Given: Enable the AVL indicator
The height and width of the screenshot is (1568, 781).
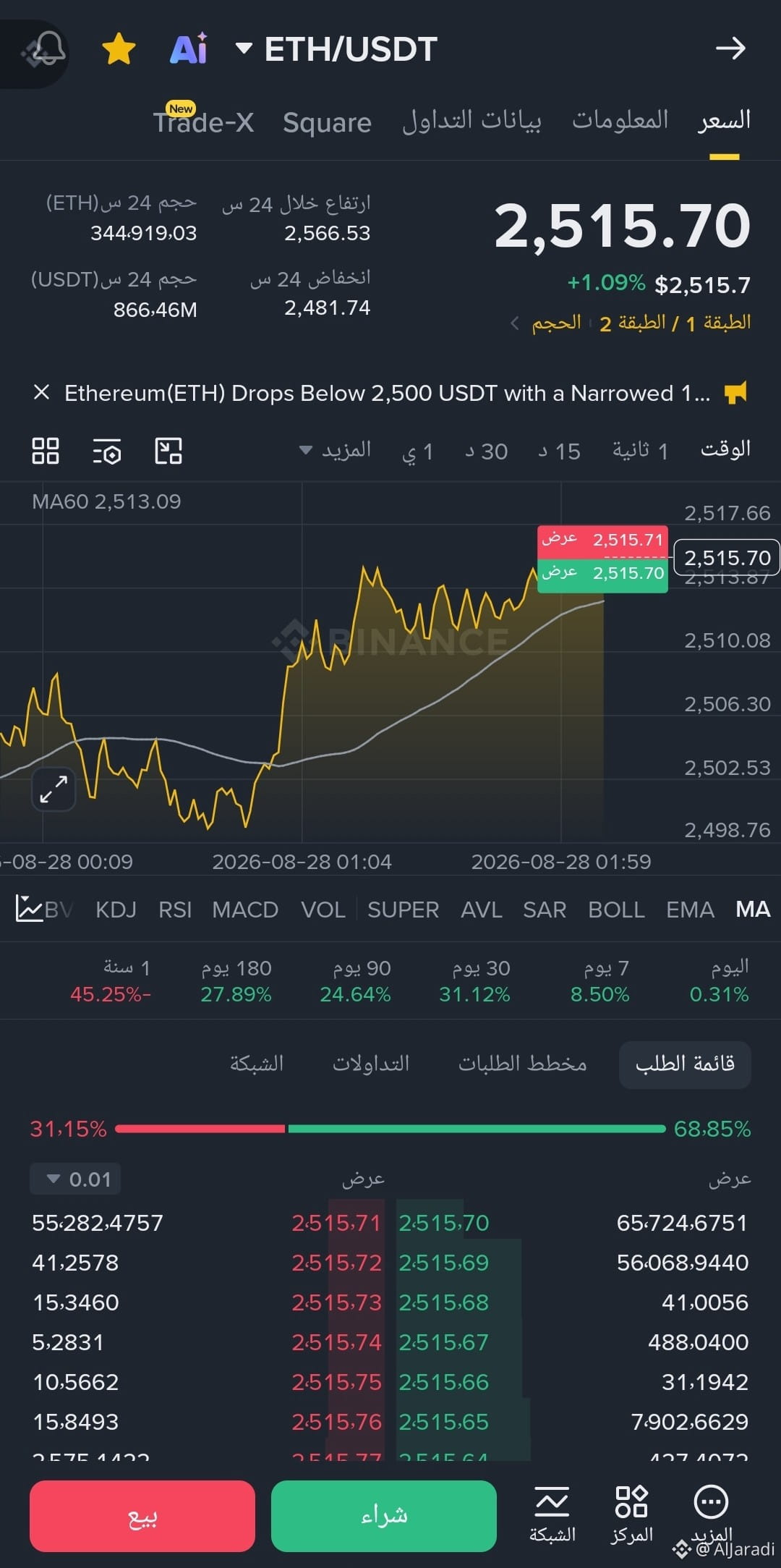Looking at the screenshot, I should (482, 910).
